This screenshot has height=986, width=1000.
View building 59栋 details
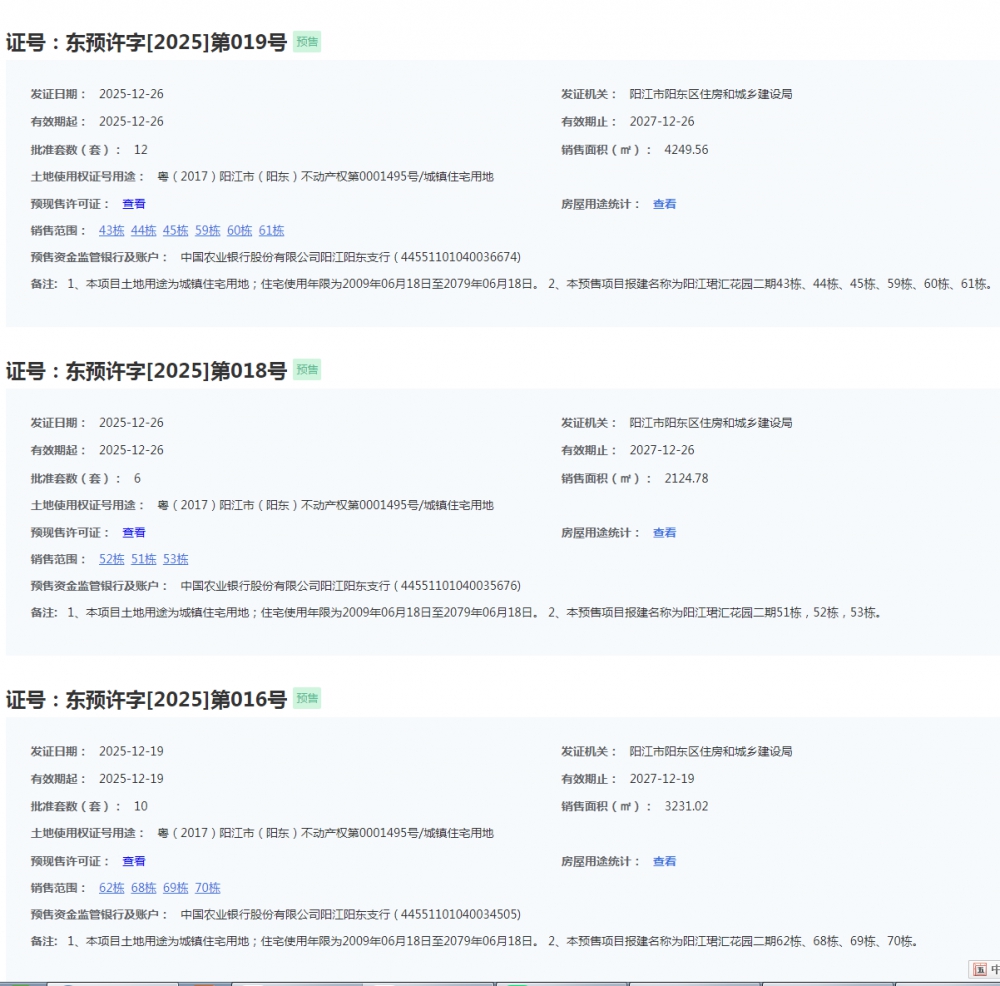coord(208,231)
